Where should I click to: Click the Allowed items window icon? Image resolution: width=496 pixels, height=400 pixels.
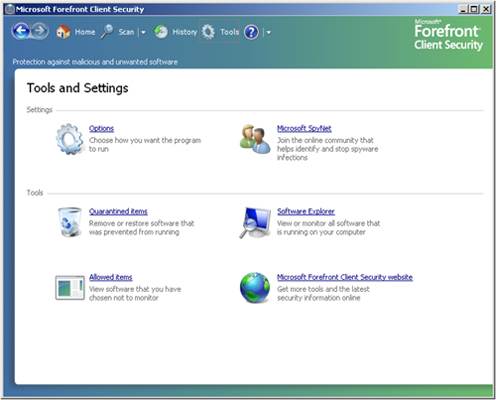pyautogui.click(x=70, y=288)
